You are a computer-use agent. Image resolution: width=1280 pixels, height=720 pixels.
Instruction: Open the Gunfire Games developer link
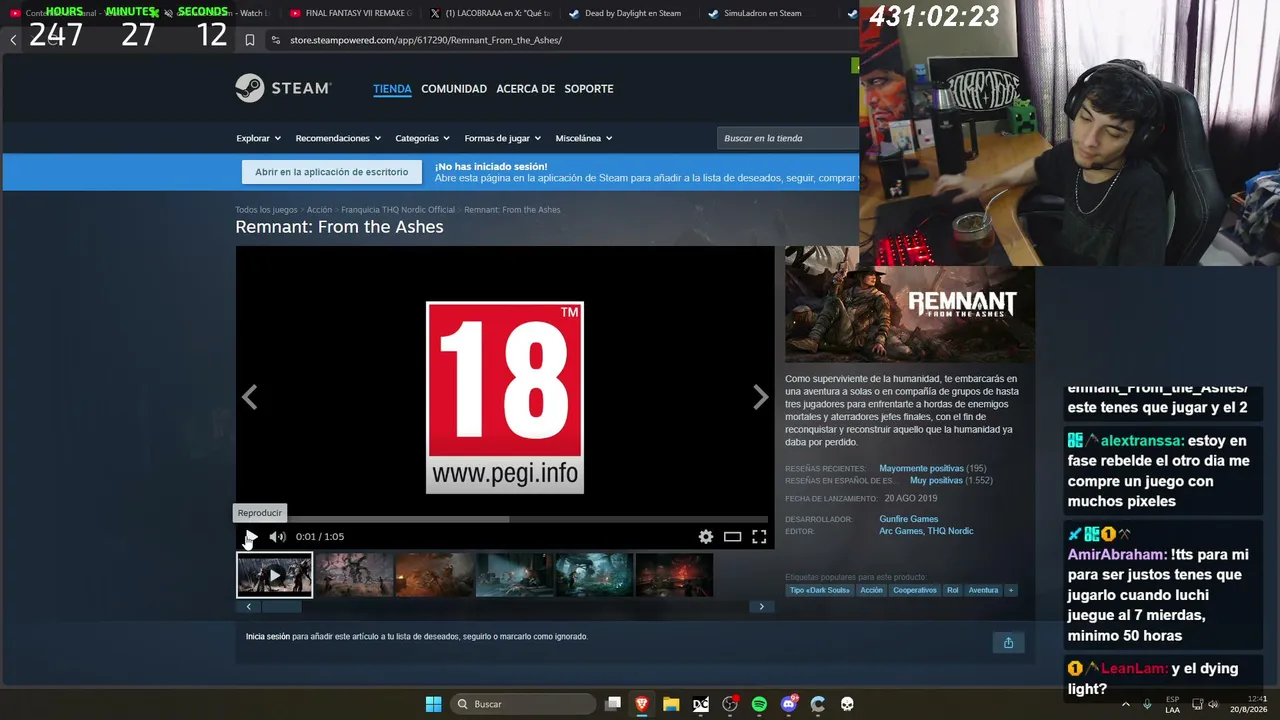coord(908,519)
